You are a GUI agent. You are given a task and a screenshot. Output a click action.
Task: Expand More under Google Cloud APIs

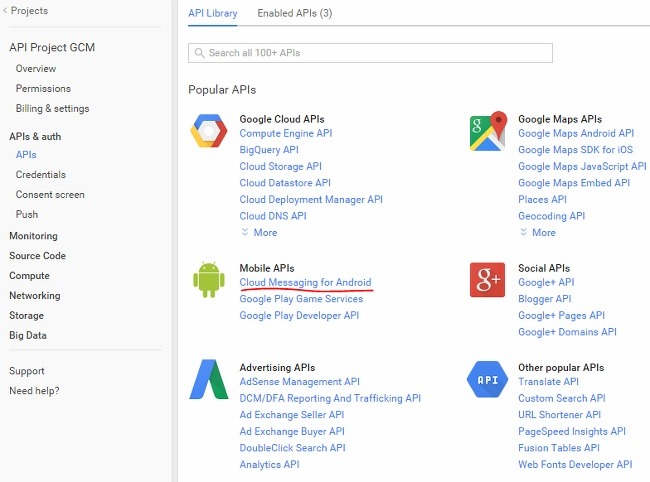pos(260,233)
